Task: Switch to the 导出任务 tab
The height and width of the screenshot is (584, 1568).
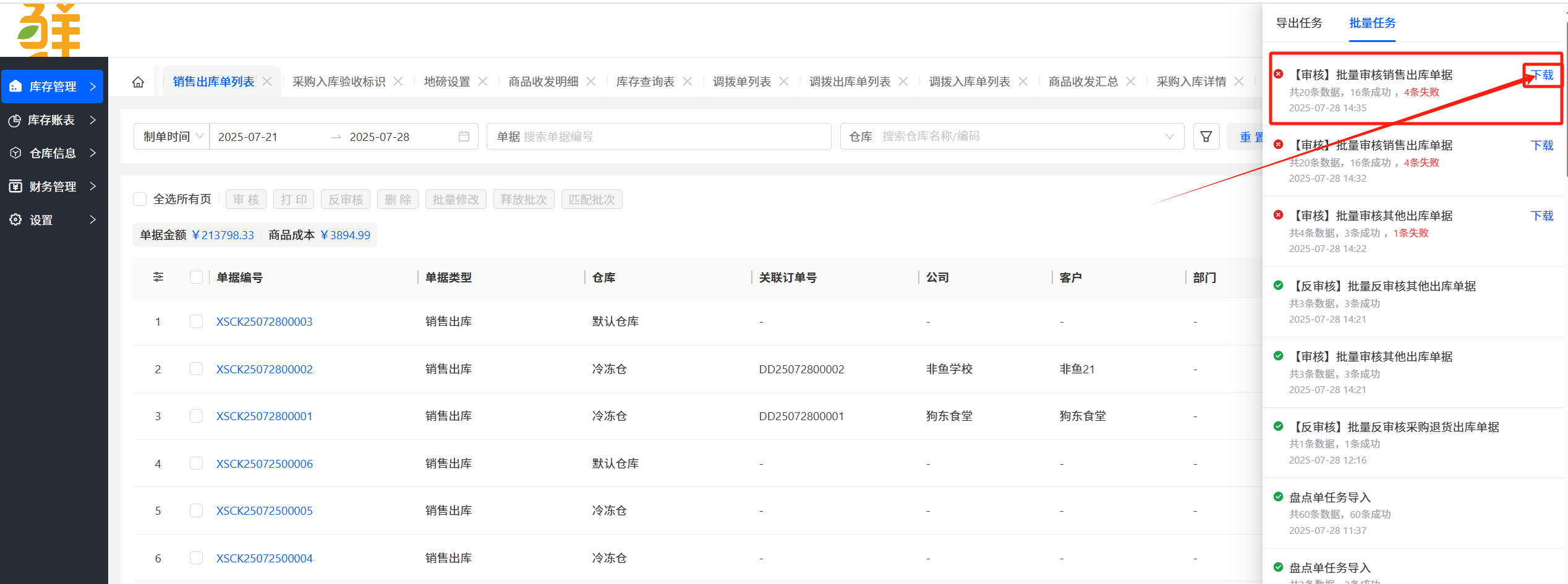Action: point(1299,23)
